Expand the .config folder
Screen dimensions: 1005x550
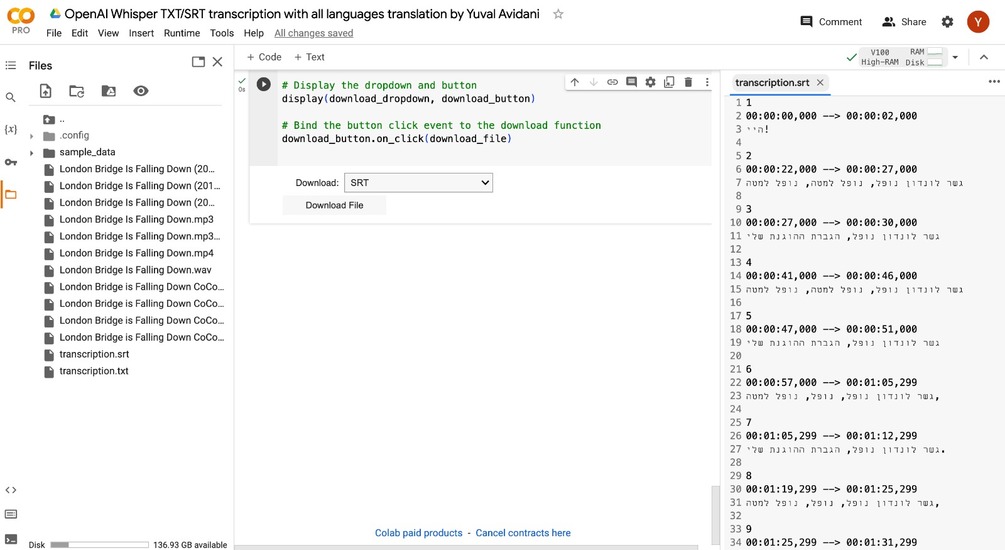pyautogui.click(x=31, y=136)
